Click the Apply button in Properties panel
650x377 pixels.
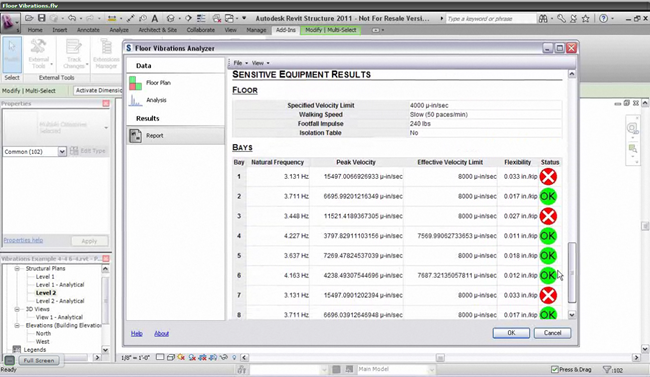(x=89, y=241)
